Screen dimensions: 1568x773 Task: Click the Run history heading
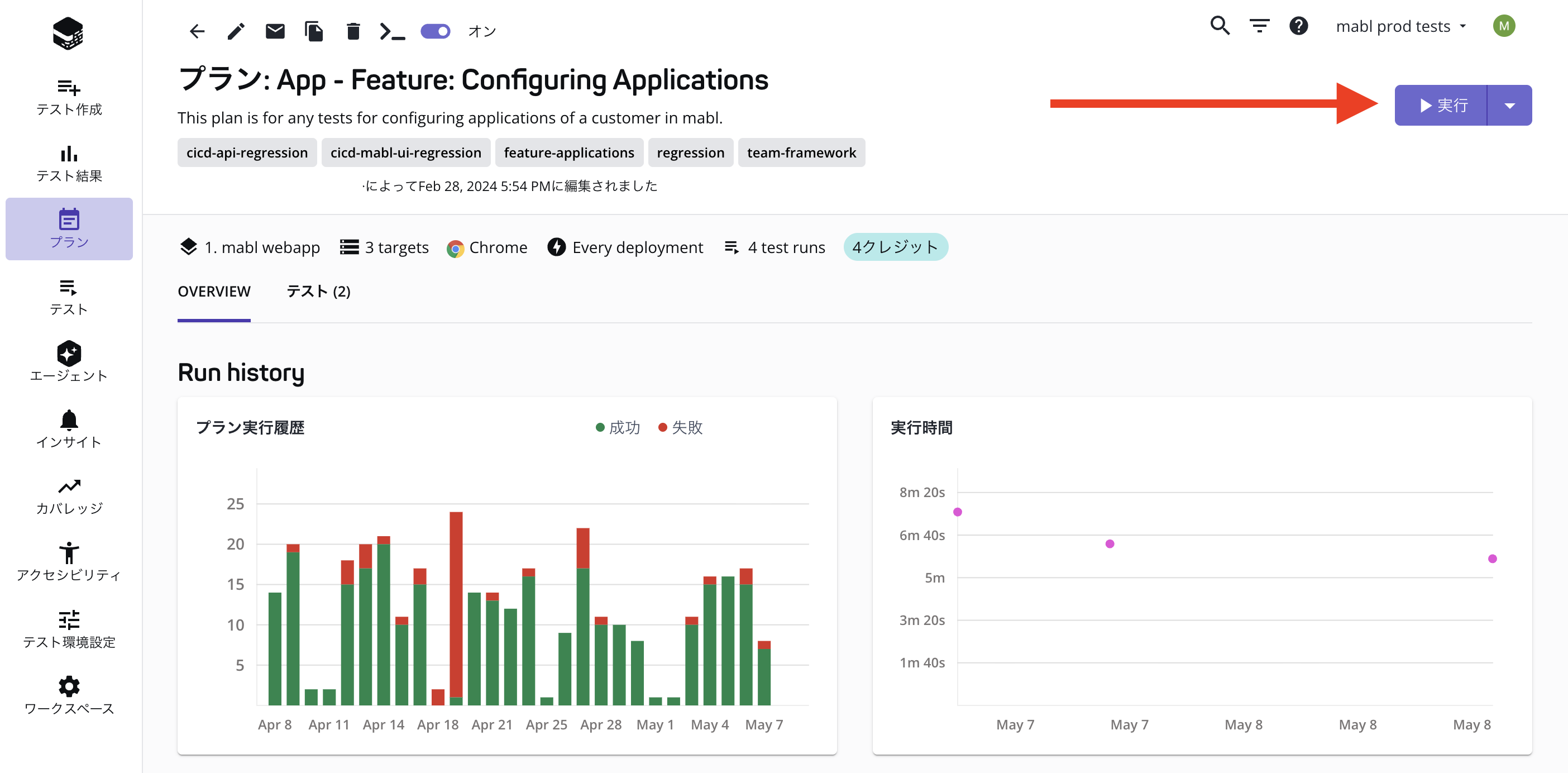(x=241, y=373)
